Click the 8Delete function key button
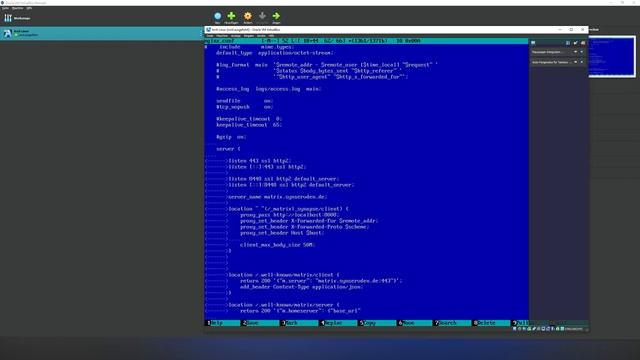Screen dimensions: 640x360 (x=492, y=323)
